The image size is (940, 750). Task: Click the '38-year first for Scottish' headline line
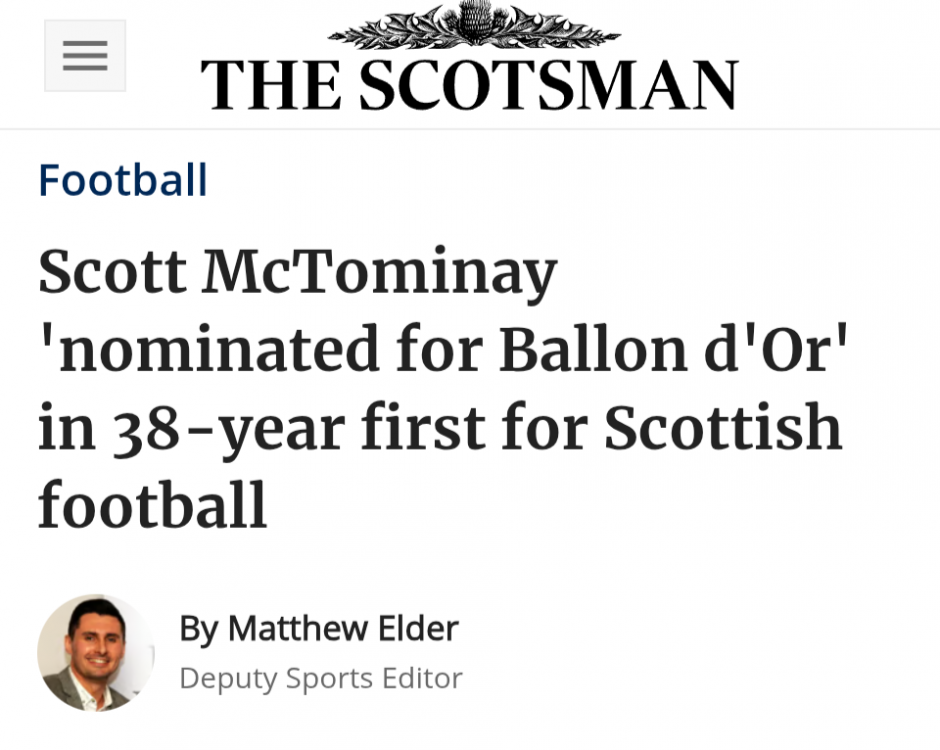tap(439, 428)
